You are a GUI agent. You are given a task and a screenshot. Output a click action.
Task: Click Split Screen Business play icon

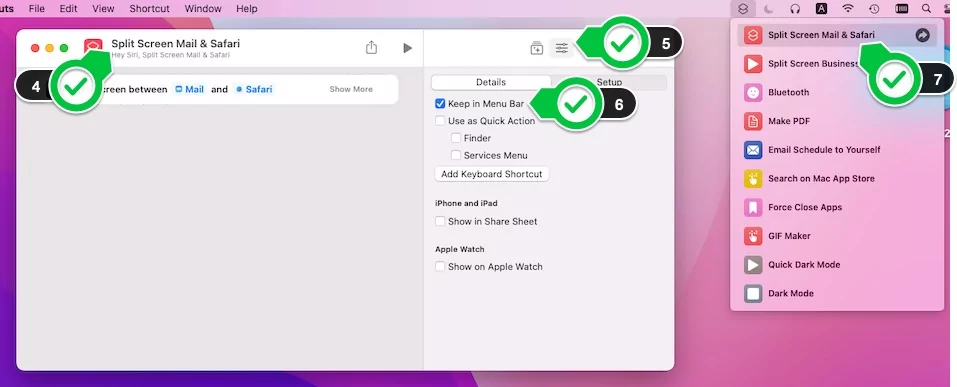pos(753,63)
